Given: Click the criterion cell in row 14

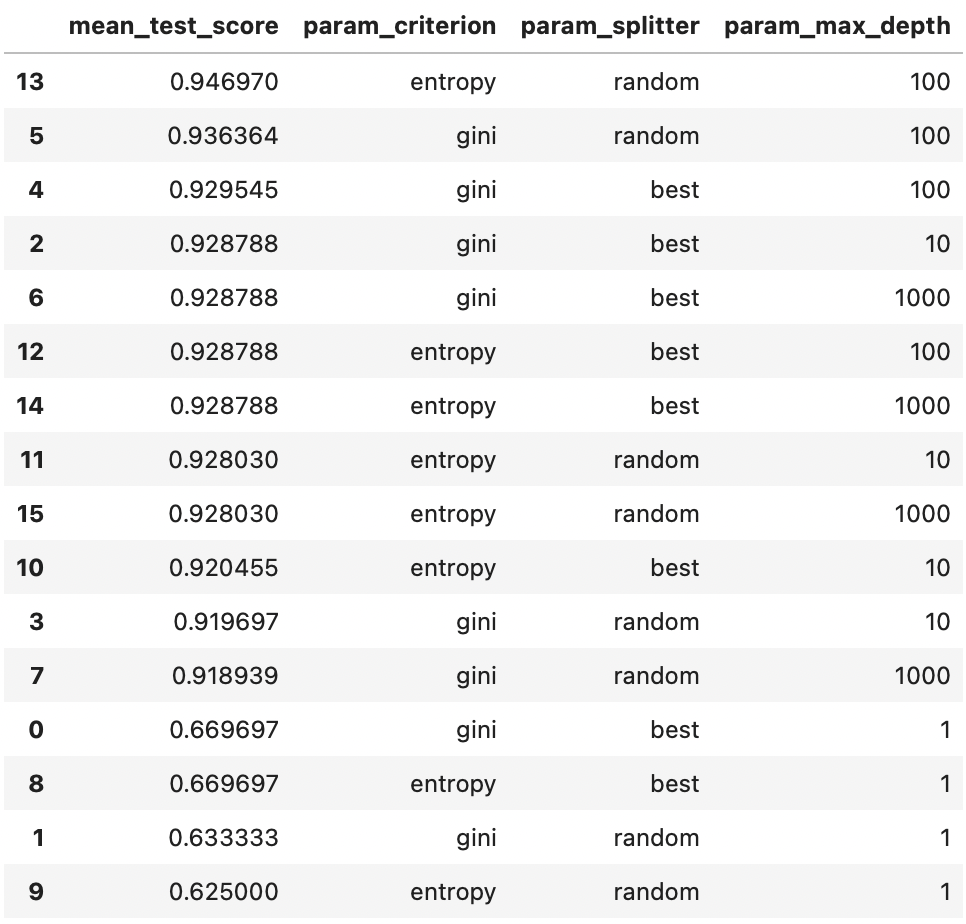Looking at the screenshot, I should [452, 405].
